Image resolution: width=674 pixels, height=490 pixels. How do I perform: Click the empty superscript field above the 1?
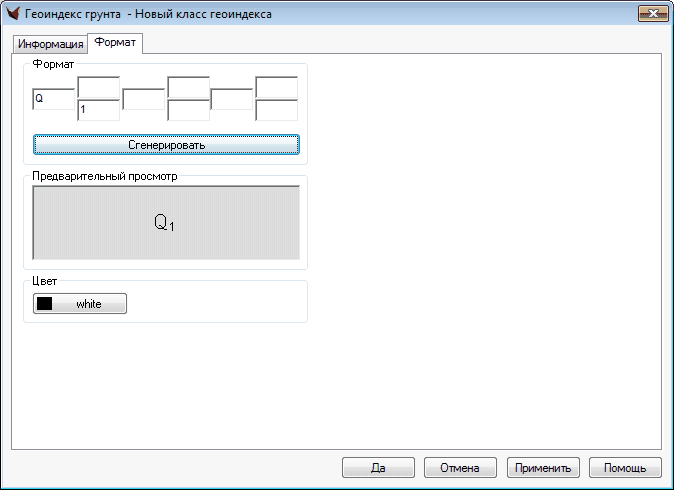coord(98,87)
